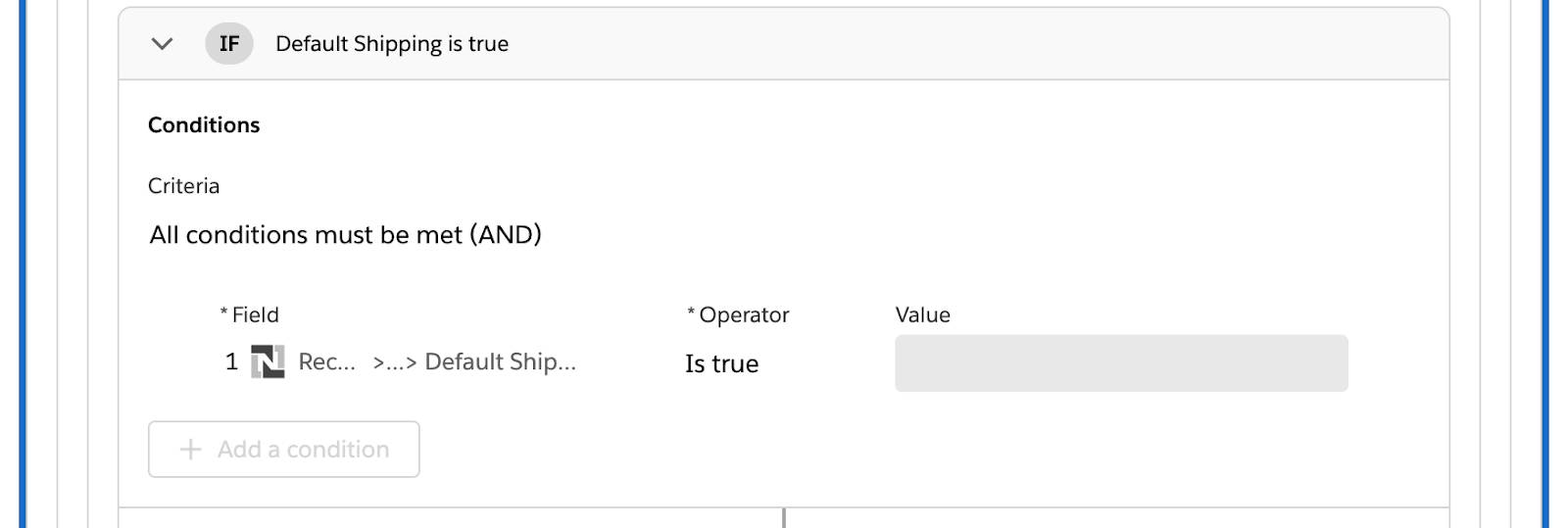The height and width of the screenshot is (528, 1568).
Task: Click the IF badge icon
Action: click(229, 44)
